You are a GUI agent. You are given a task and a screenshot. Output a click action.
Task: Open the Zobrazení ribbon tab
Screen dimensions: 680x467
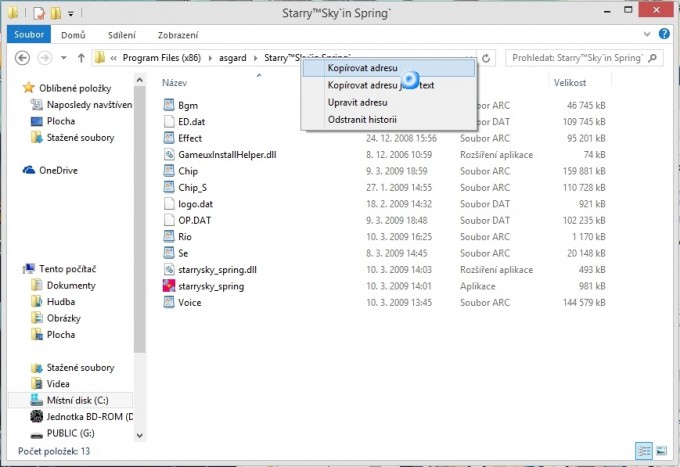click(x=178, y=35)
